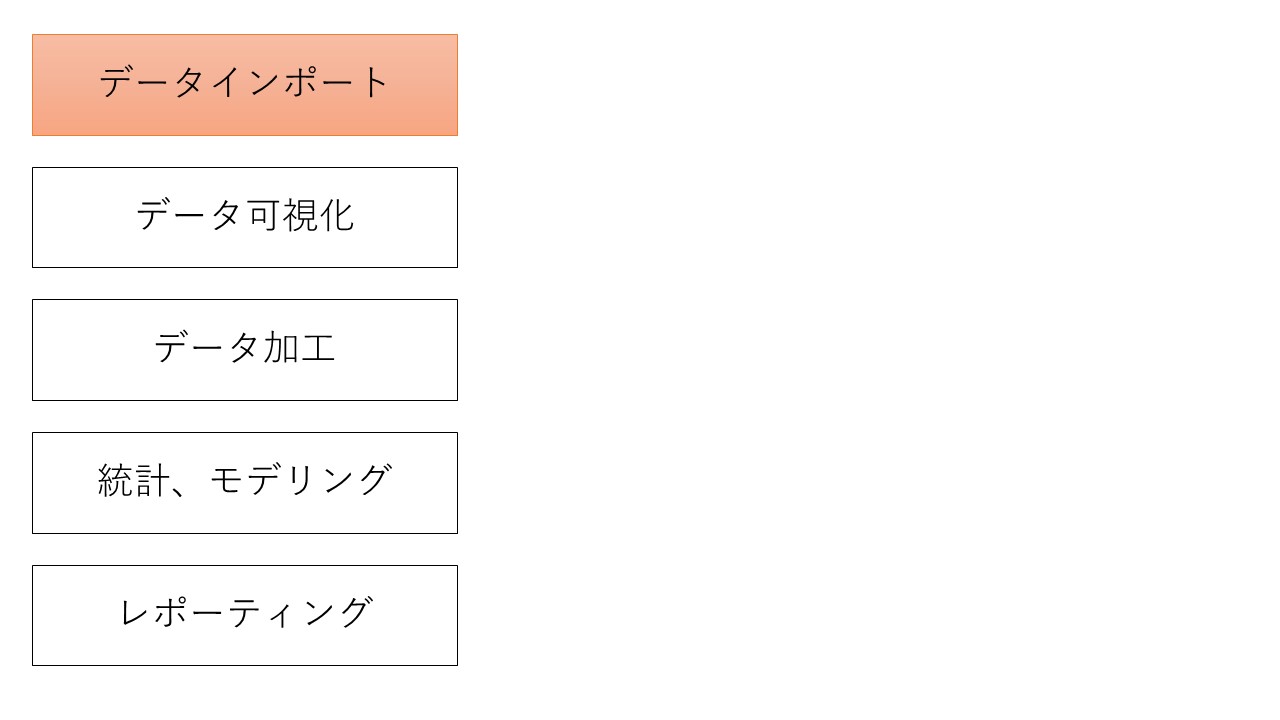
Task: Click the orange データインポート box
Action: 245,85
